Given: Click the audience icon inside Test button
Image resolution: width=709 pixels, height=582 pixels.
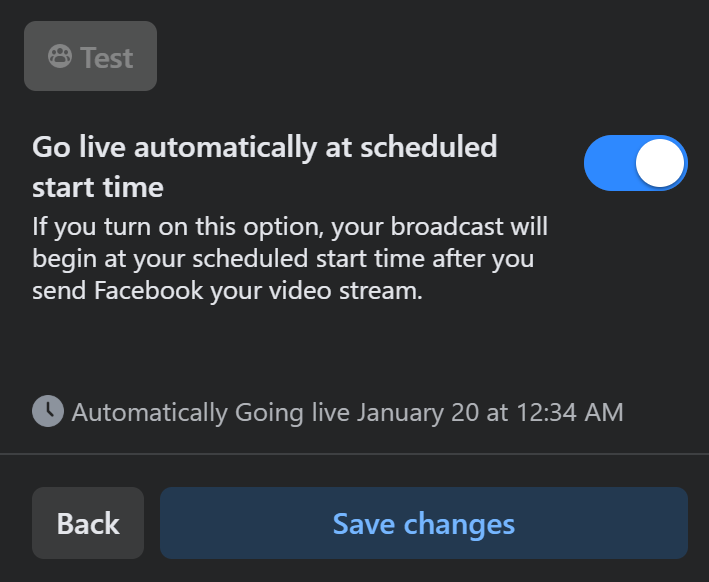Looking at the screenshot, I should [60, 57].
